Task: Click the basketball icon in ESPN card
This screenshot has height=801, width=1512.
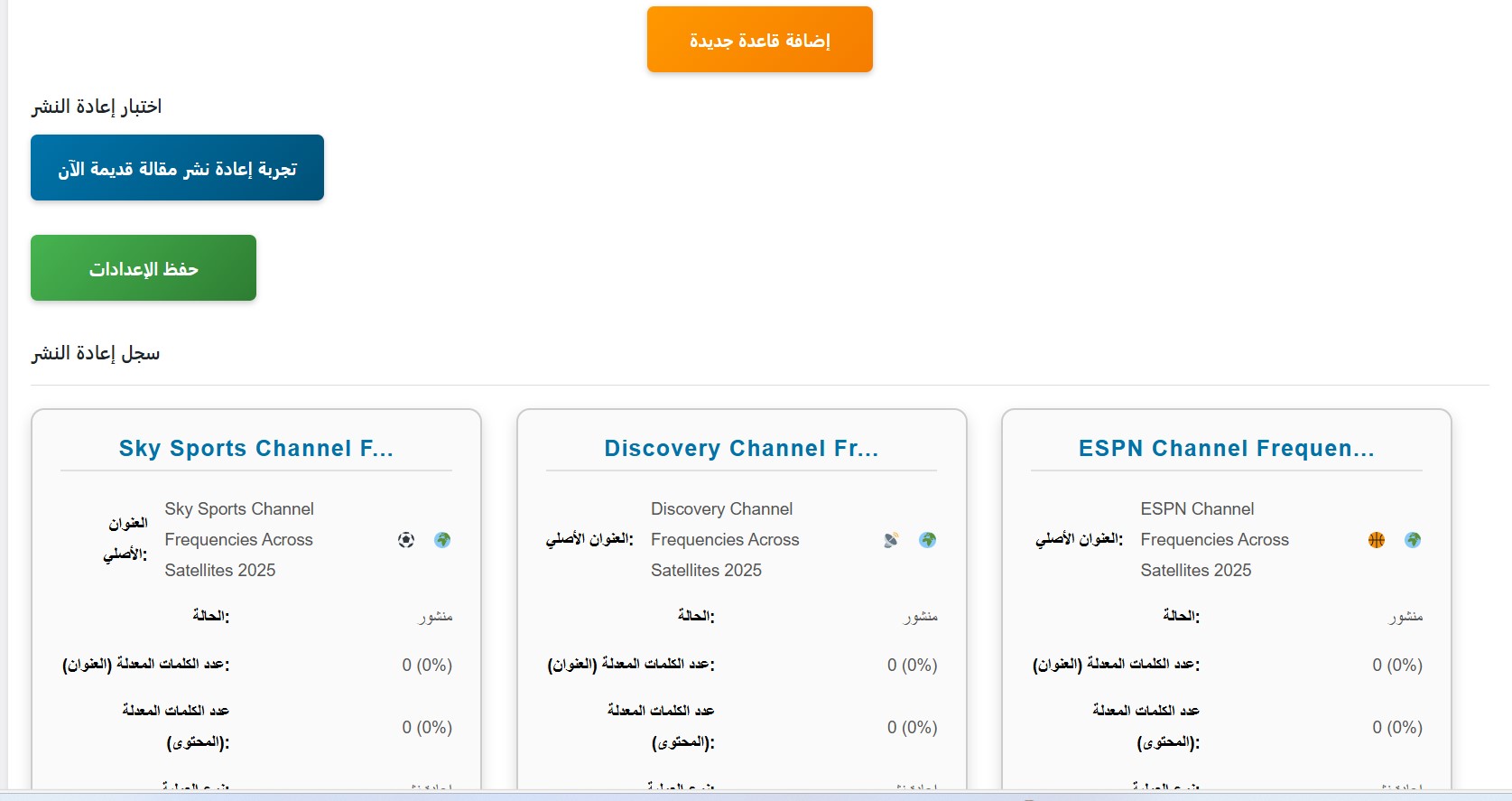Action: (1377, 540)
